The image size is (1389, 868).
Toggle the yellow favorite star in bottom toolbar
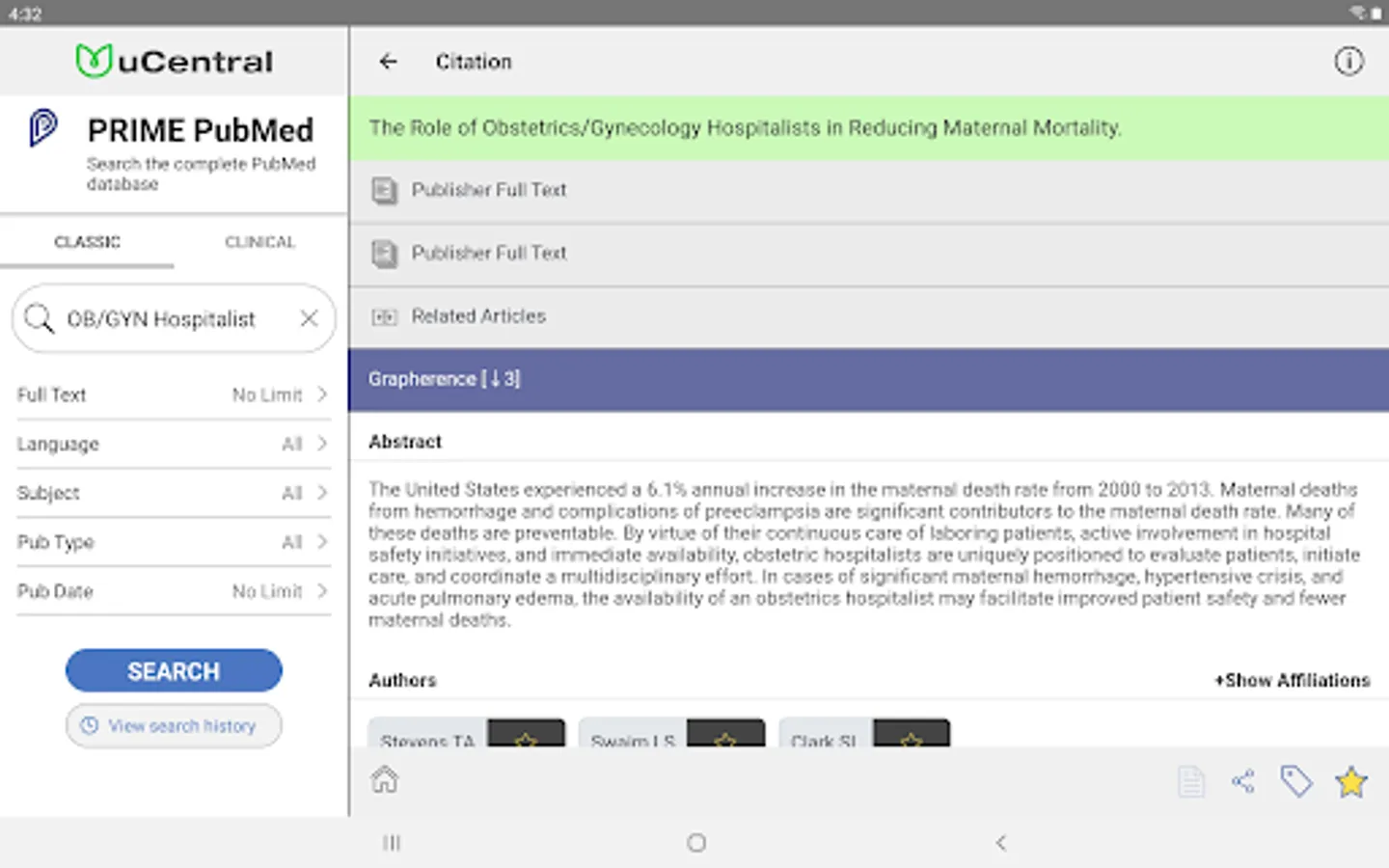pos(1350,781)
